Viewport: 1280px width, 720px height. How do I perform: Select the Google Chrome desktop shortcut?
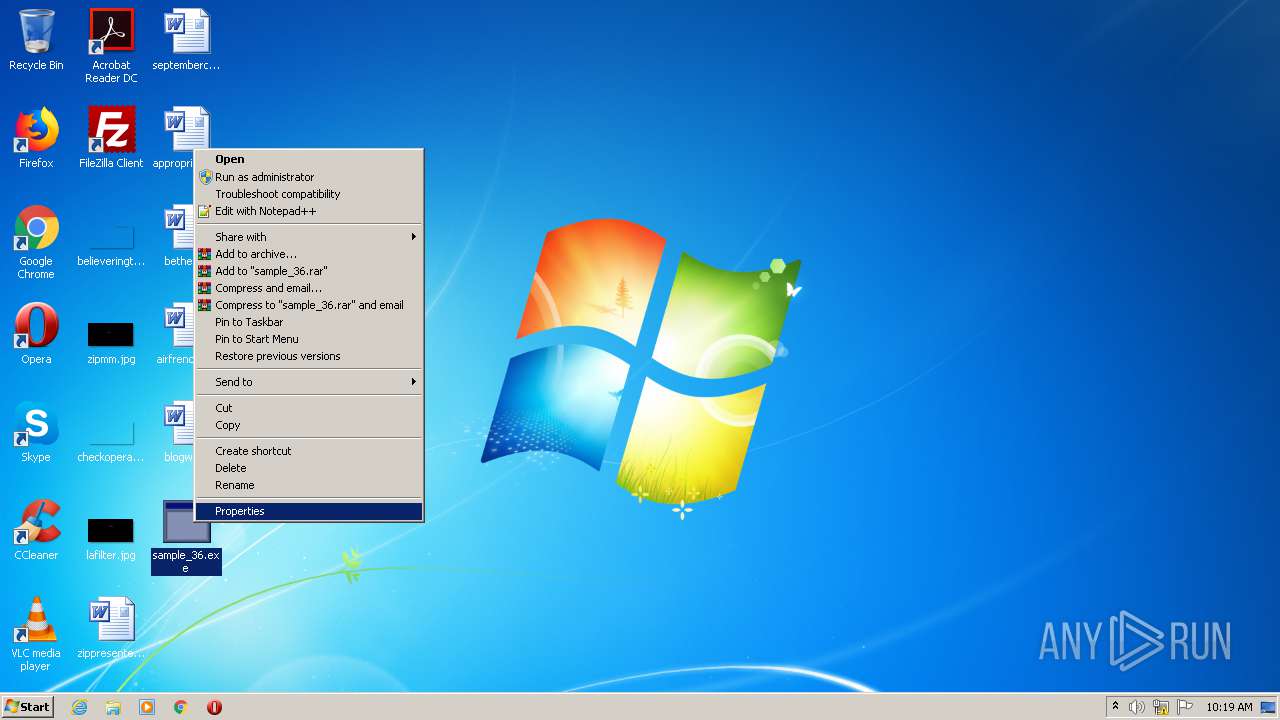tap(36, 242)
